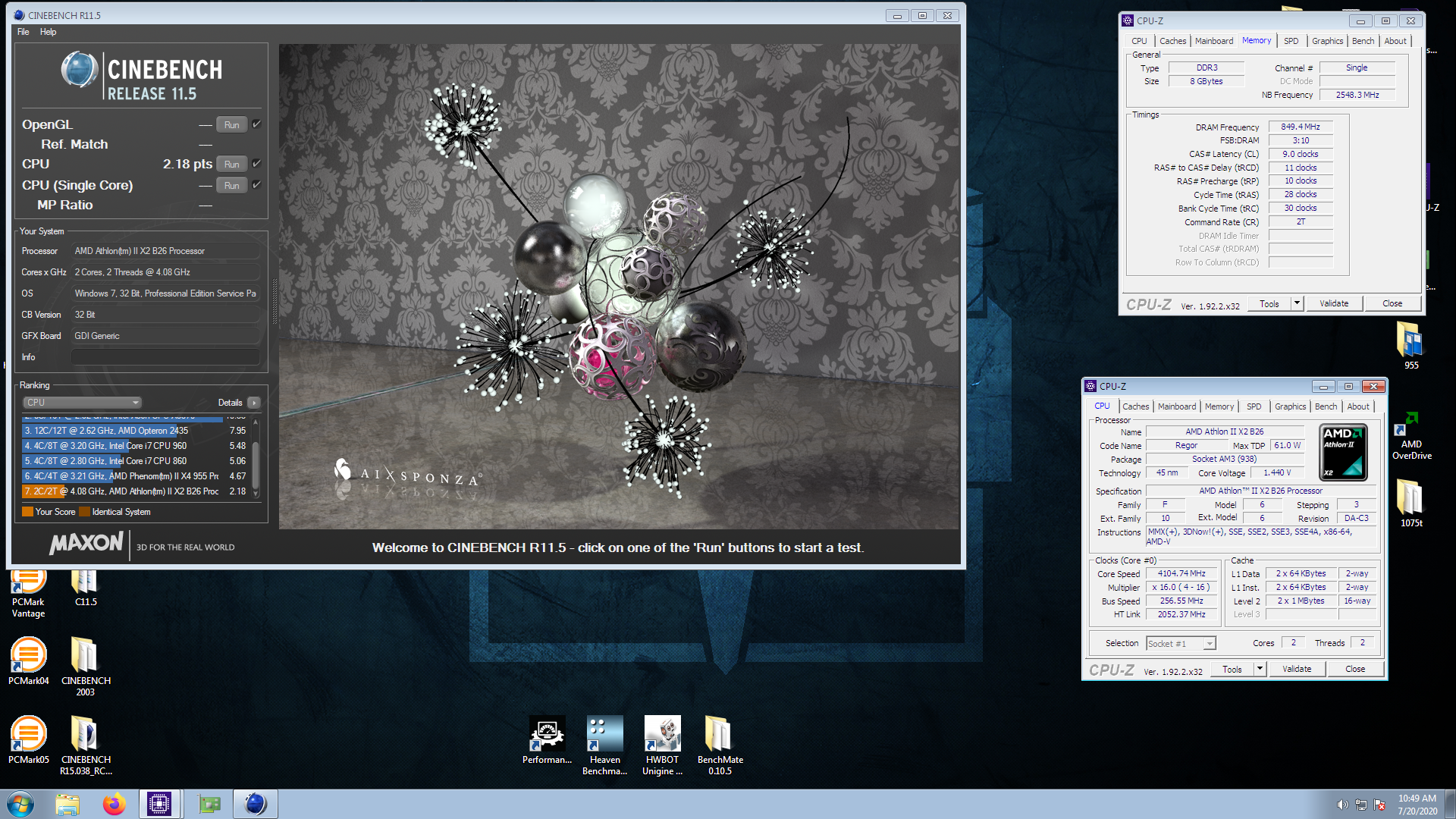
Task: Click the network tray icon
Action: 1361,805
